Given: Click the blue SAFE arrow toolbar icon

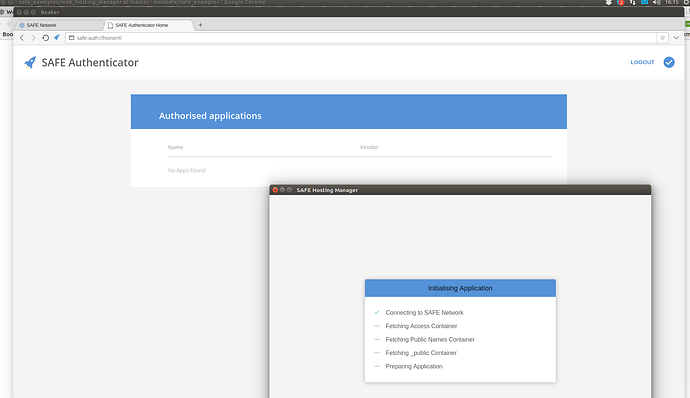Looking at the screenshot, I should (x=57, y=37).
